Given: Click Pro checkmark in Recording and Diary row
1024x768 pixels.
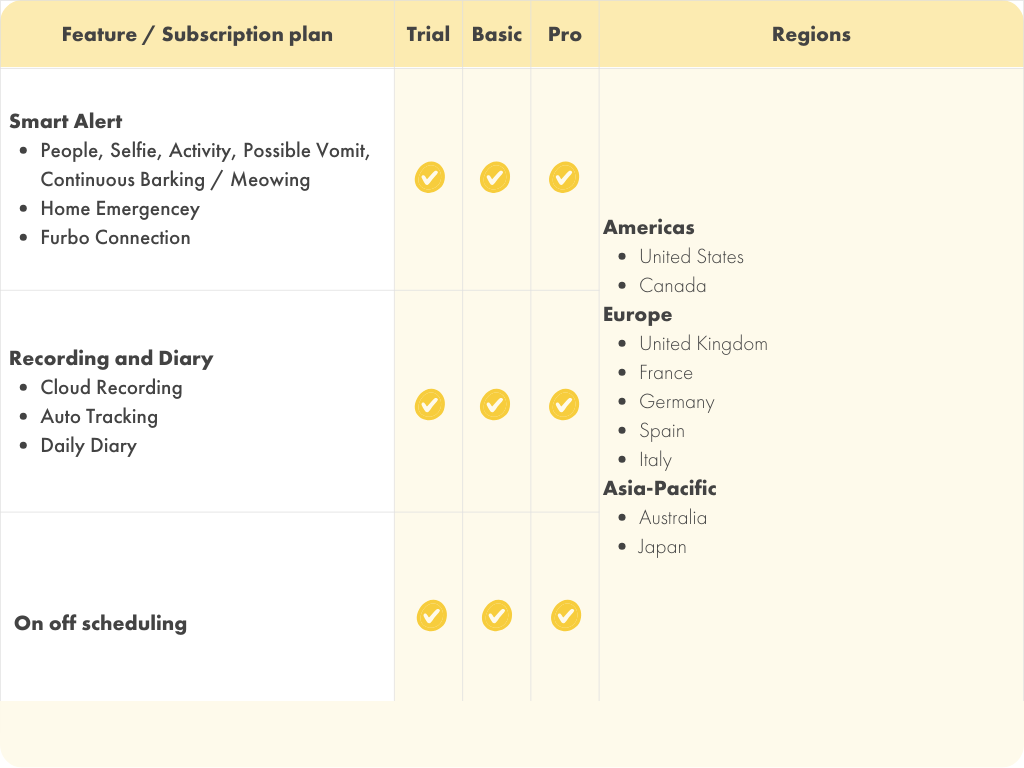Looking at the screenshot, I should pos(564,404).
